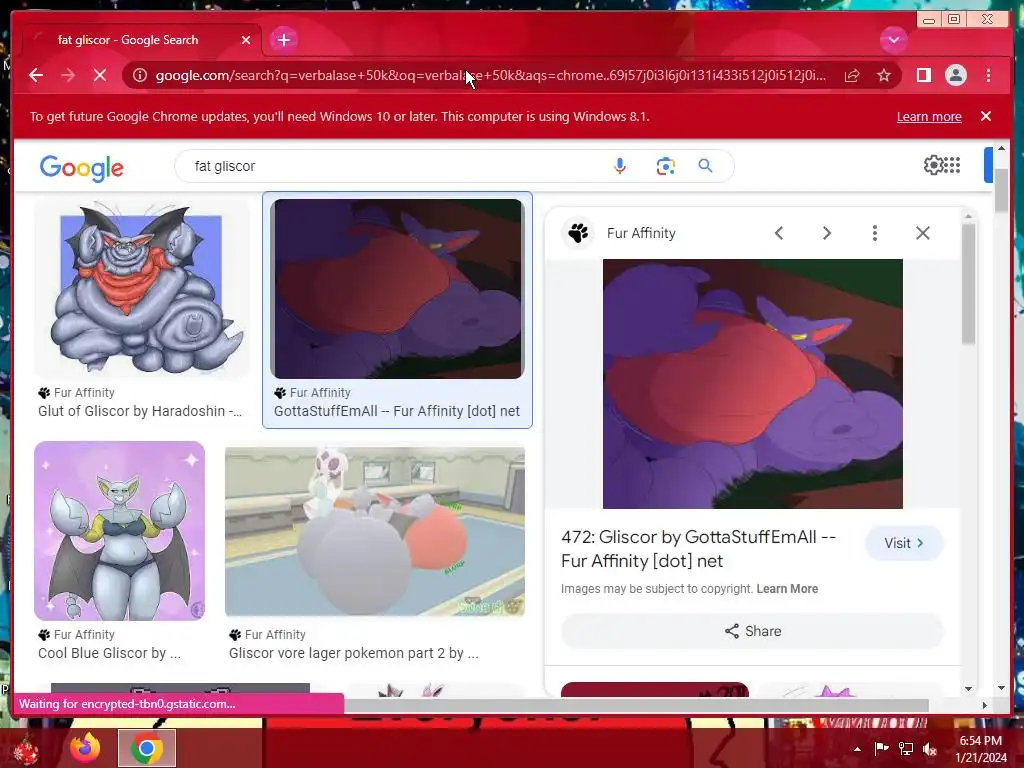Open 'GottaStuffEmAll -- Fur Affinity' result thumbnail
Image resolution: width=1024 pixels, height=768 pixels.
pyautogui.click(x=398, y=289)
